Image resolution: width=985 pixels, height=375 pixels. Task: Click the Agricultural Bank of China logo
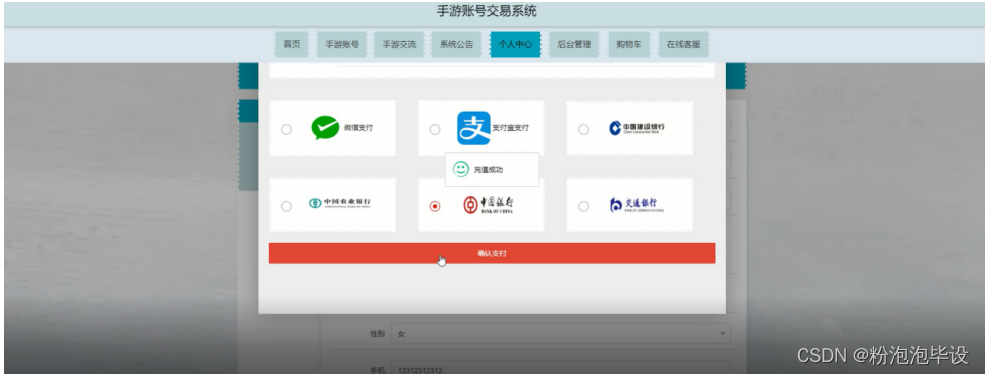(x=339, y=204)
